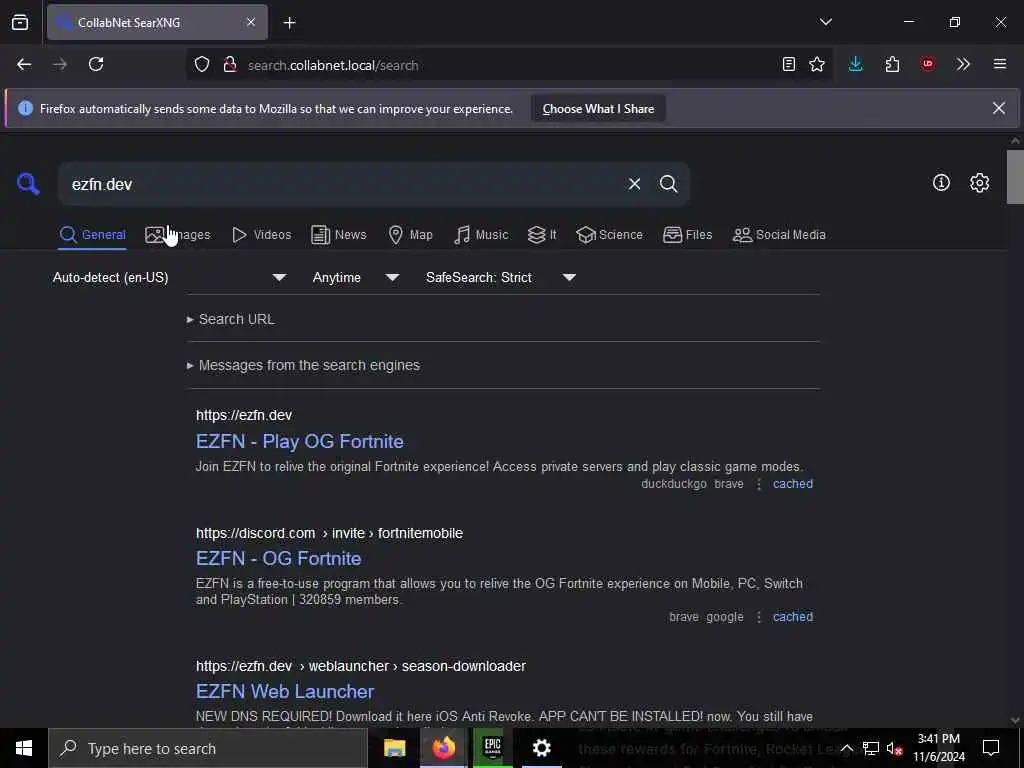Show more tools overflow chevrons
This screenshot has height=768, width=1024.
pyautogui.click(x=963, y=64)
